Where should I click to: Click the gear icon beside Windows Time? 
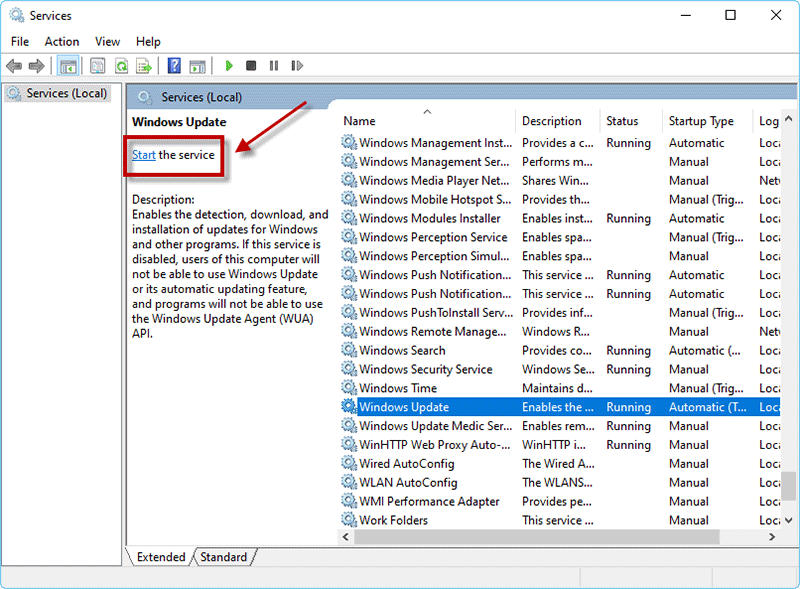coord(349,387)
